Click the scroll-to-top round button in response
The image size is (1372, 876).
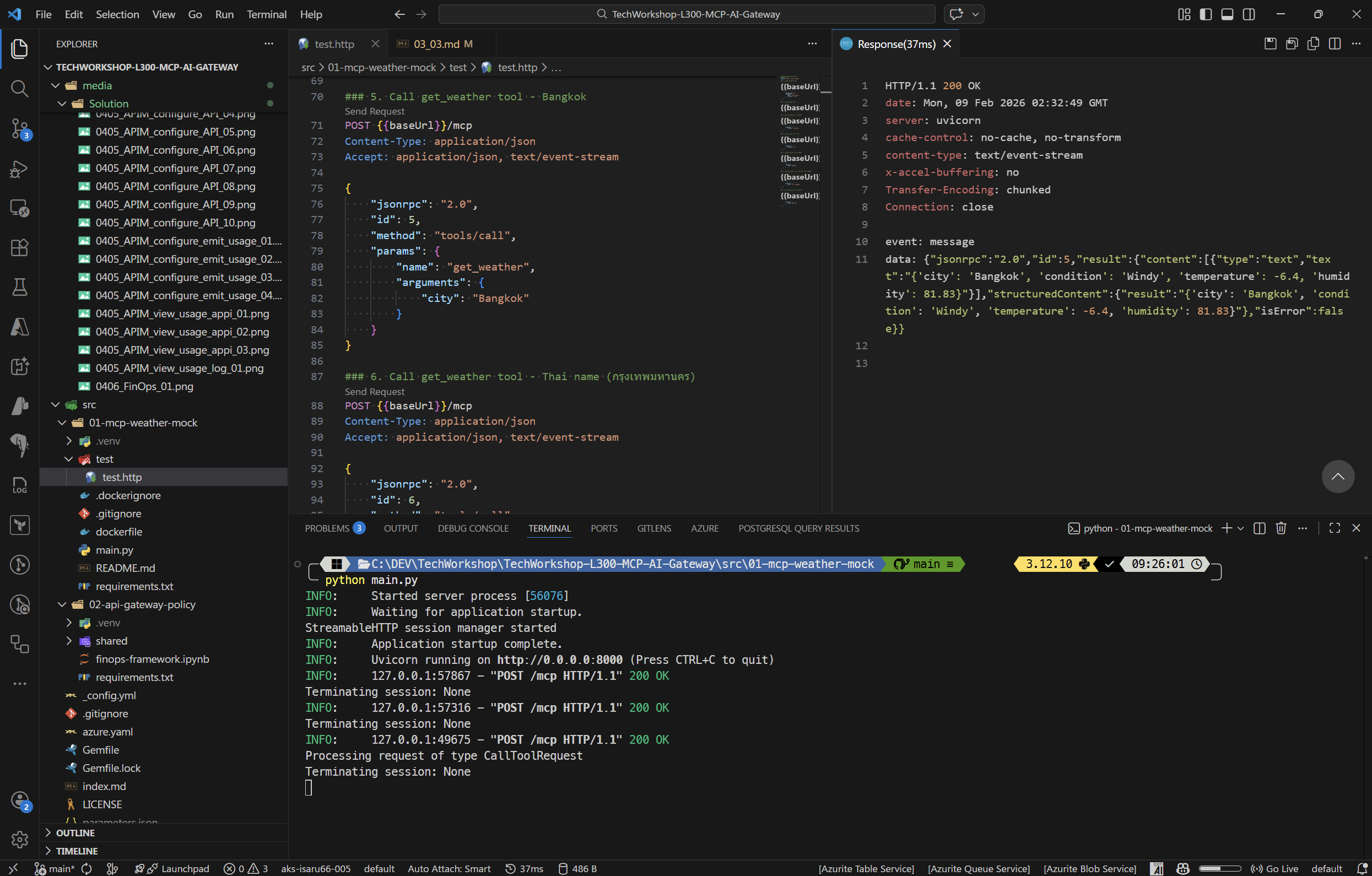[x=1337, y=476]
